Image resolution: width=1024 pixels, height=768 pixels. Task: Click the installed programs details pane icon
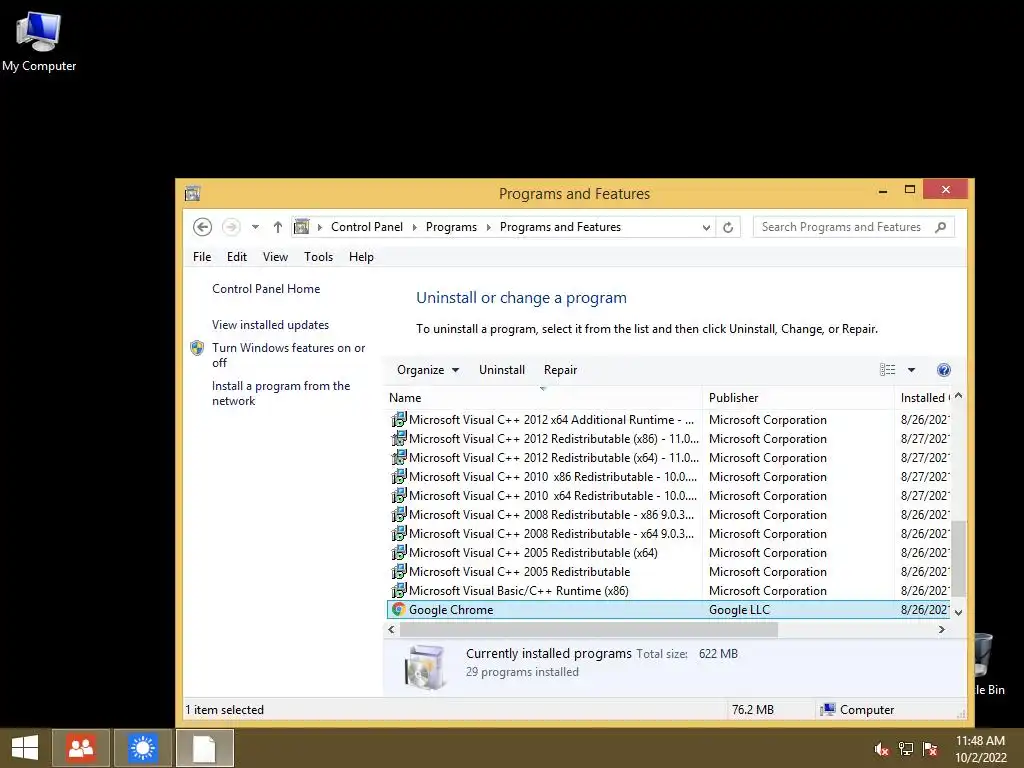(x=425, y=667)
